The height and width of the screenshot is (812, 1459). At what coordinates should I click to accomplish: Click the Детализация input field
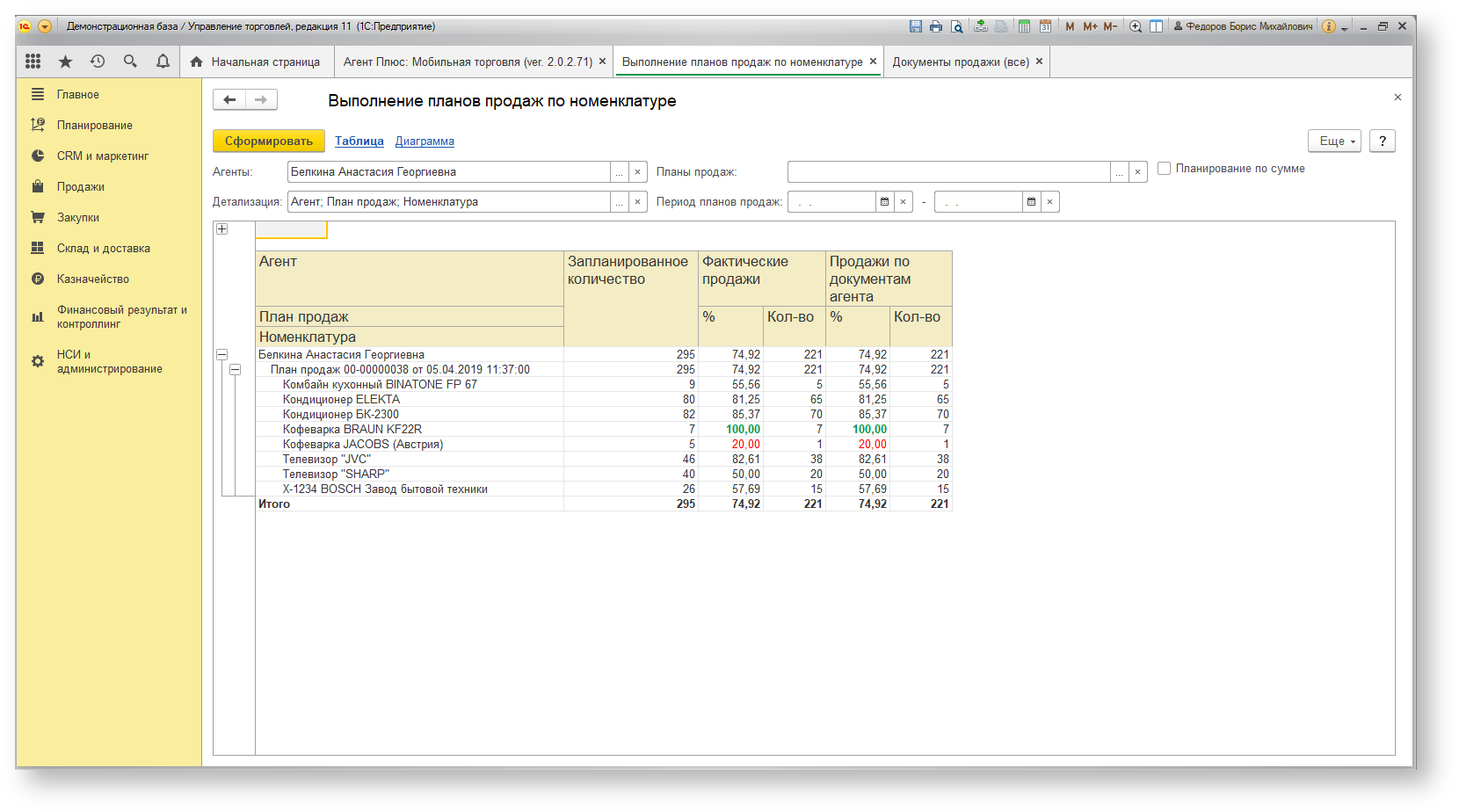pyautogui.click(x=448, y=202)
